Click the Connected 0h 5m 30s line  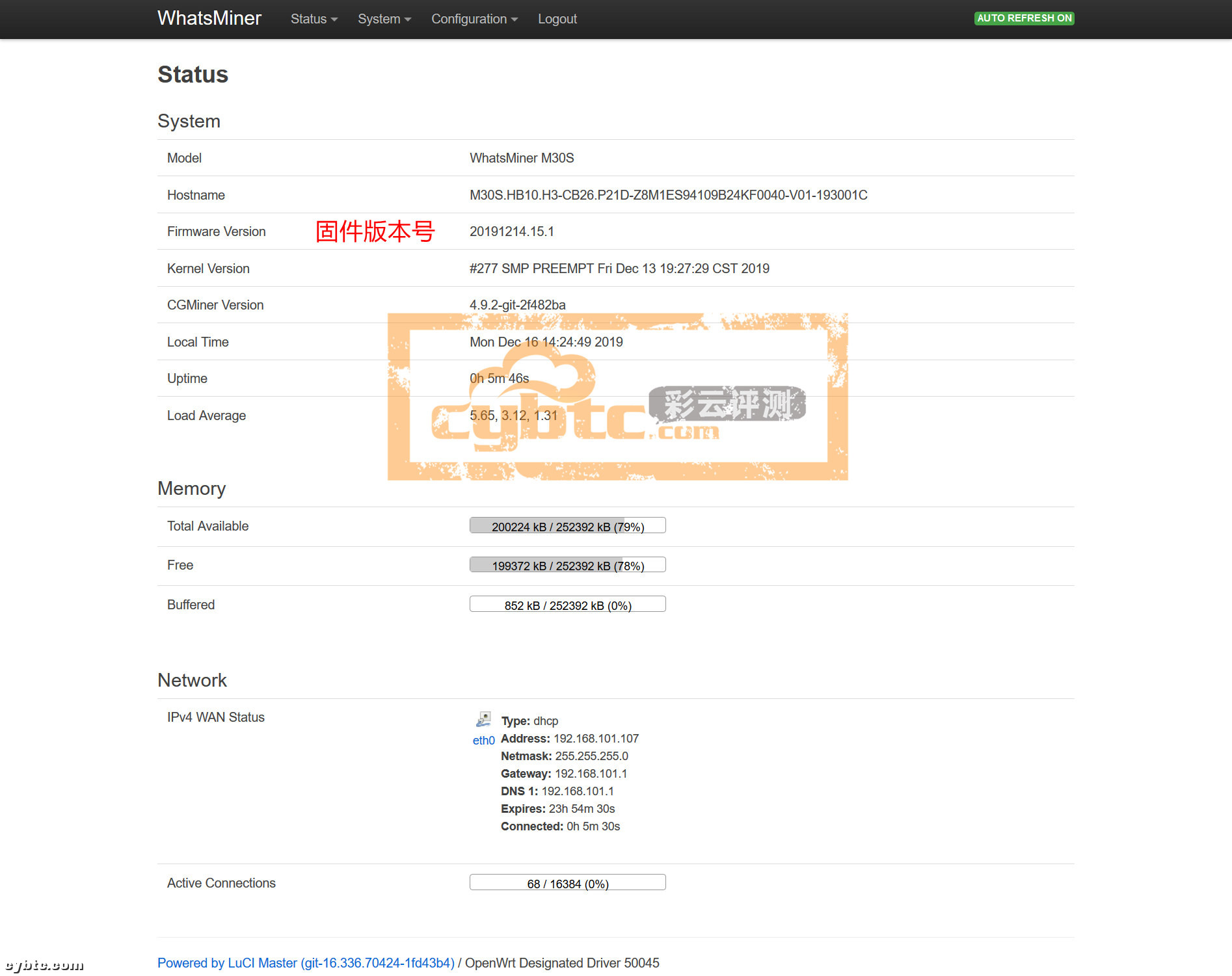(561, 826)
